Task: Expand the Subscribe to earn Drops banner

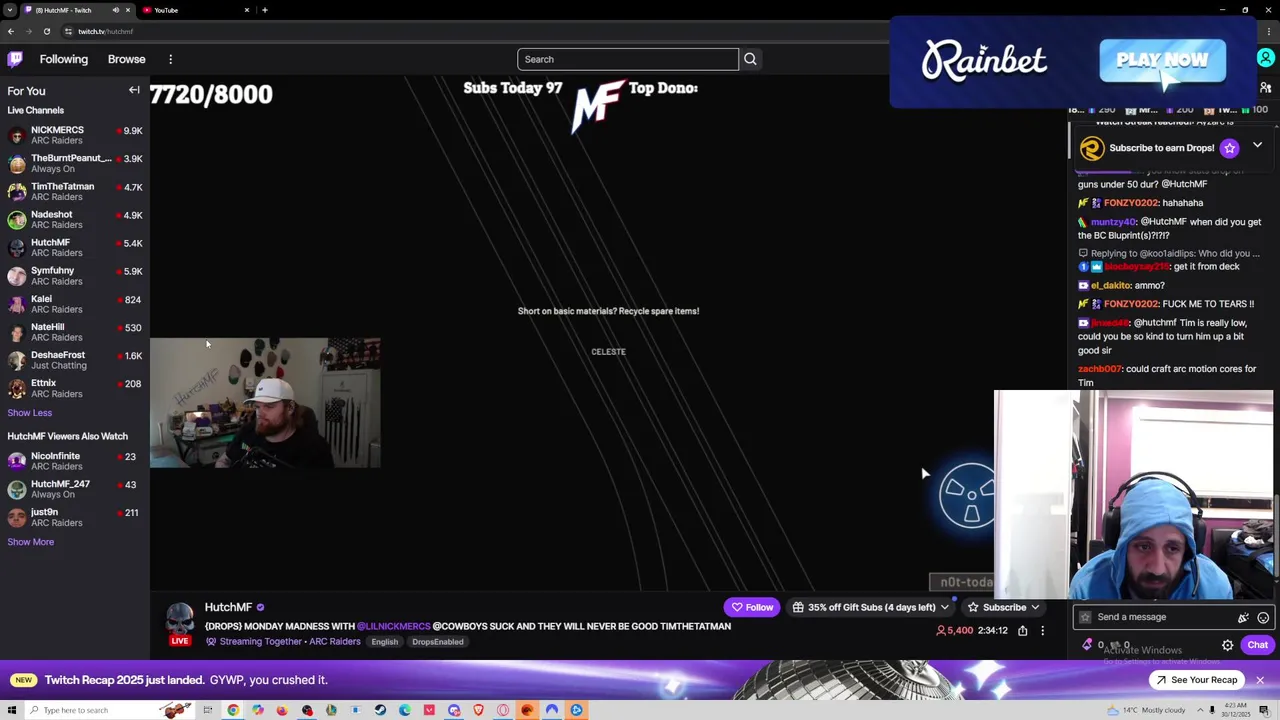Action: tap(1257, 145)
